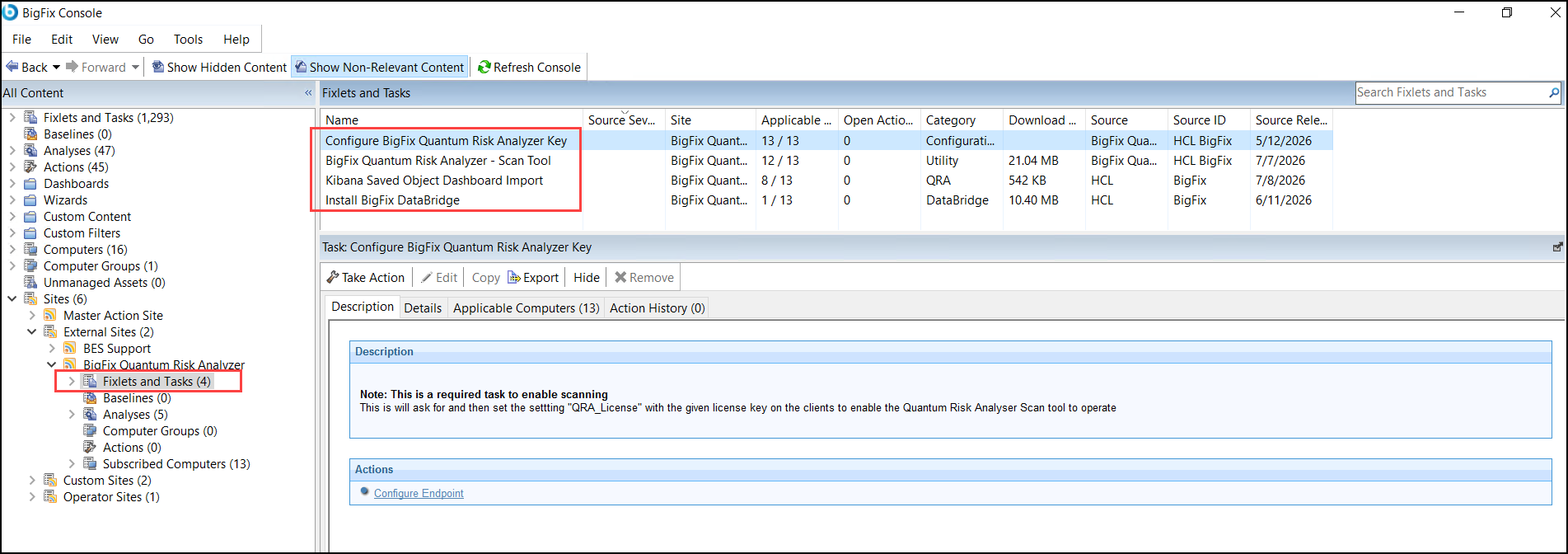The width and height of the screenshot is (1568, 554).
Task: Open the Tools menu
Action: [188, 39]
